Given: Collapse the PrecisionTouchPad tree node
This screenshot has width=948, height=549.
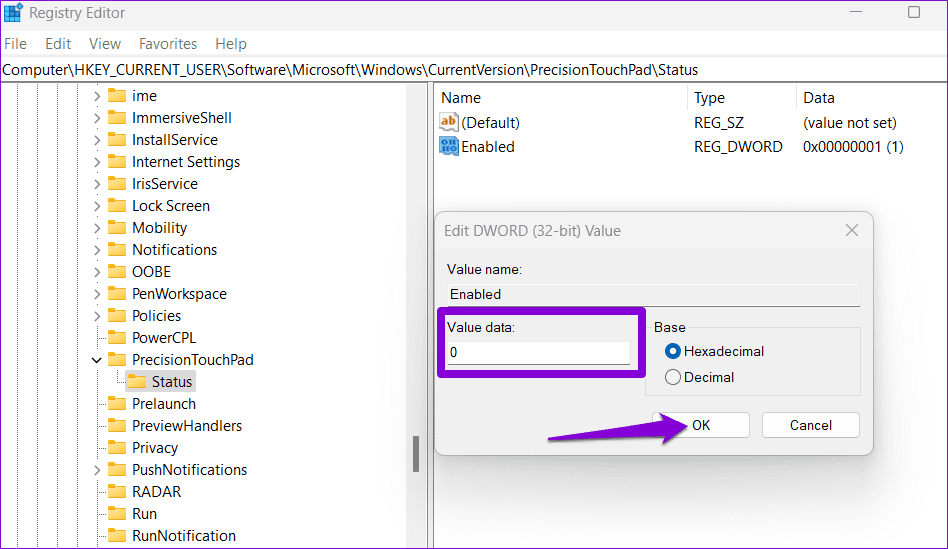Looking at the screenshot, I should click(x=97, y=360).
